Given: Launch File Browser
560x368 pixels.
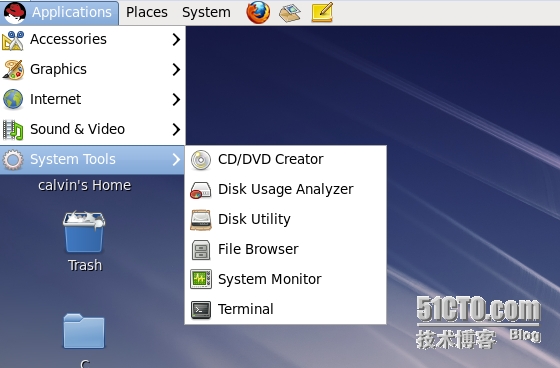Looking at the screenshot, I should click(x=285, y=250).
